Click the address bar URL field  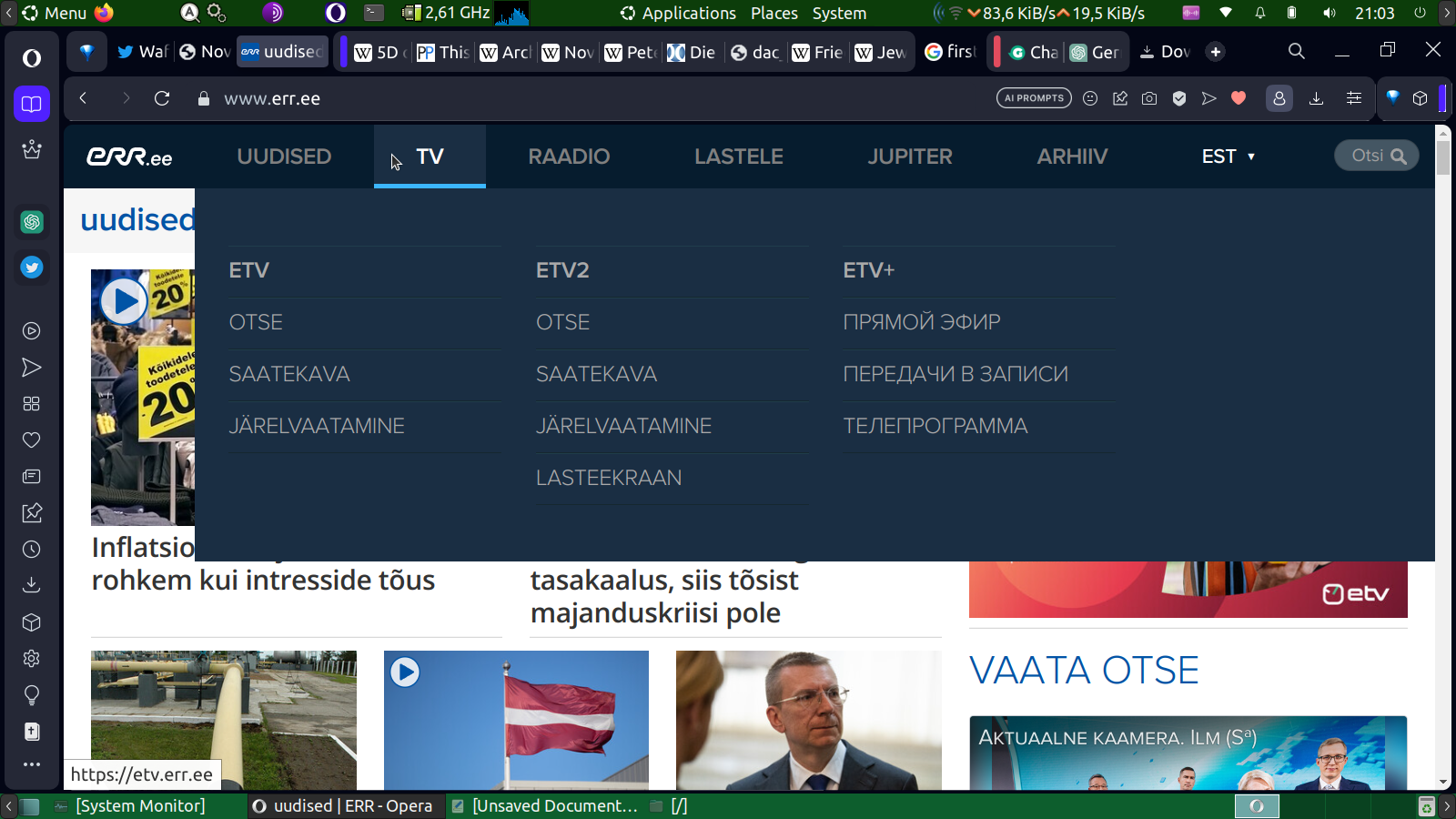click(601, 98)
